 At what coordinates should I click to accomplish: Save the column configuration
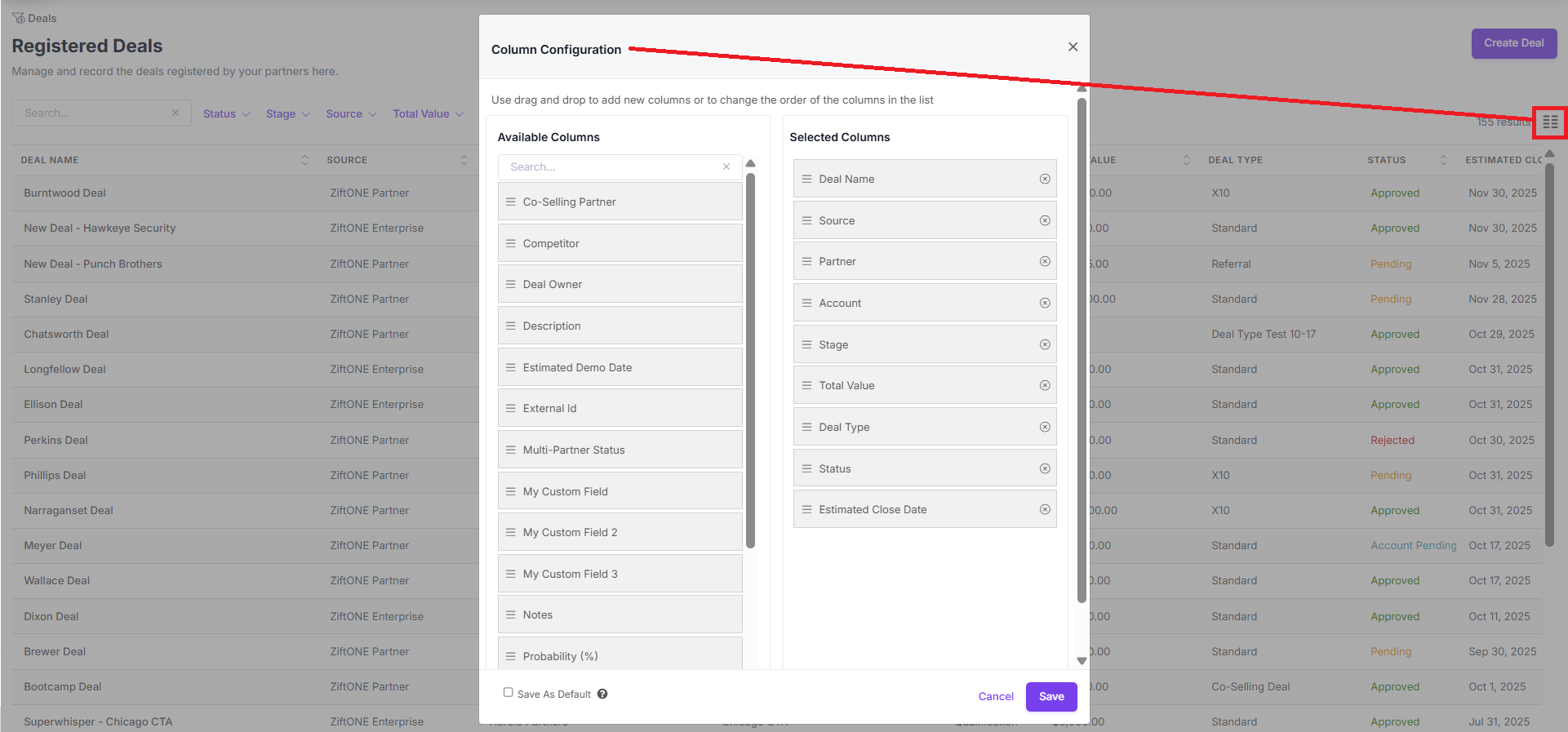(1051, 696)
